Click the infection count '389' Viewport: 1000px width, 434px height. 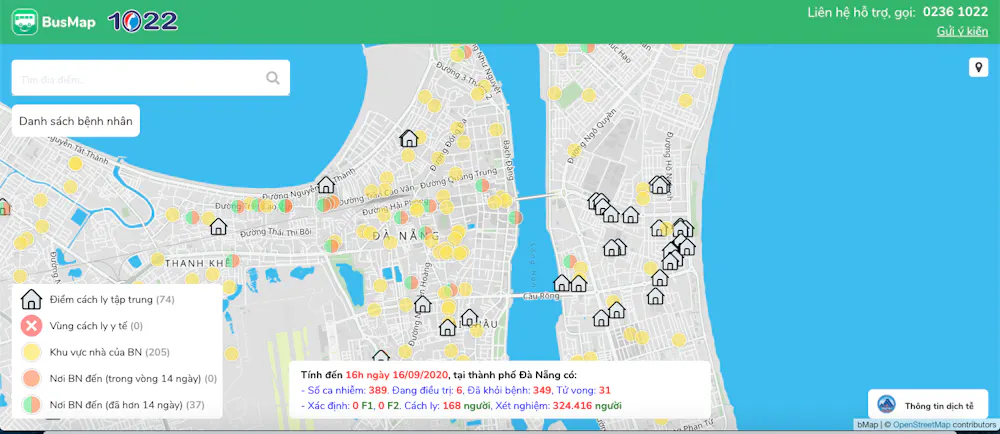click(378, 390)
